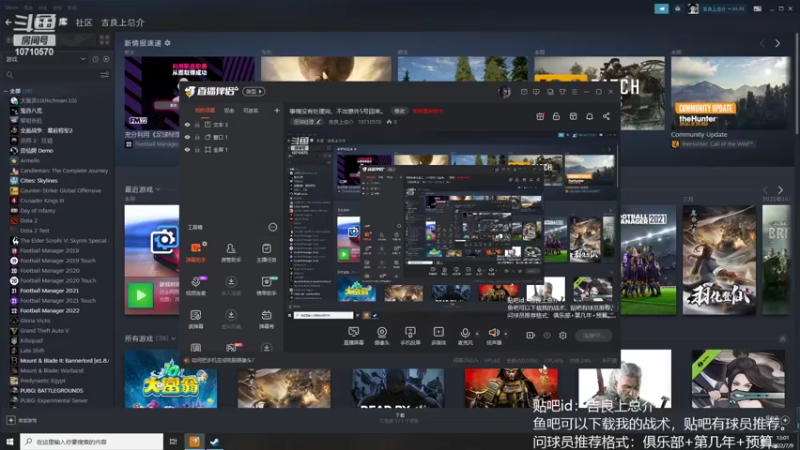Hide the 文本 3 source layer
800x450 pixels.
pyautogui.click(x=187, y=124)
